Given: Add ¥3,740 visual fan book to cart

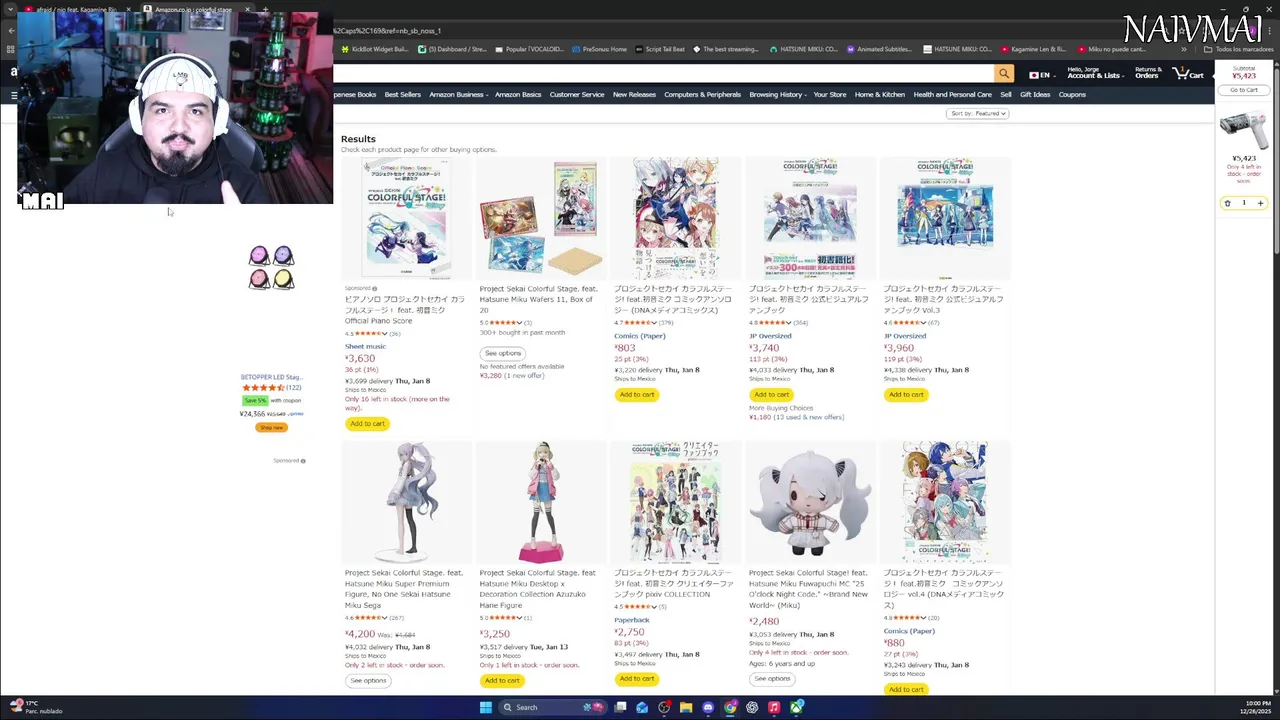Looking at the screenshot, I should (771, 394).
